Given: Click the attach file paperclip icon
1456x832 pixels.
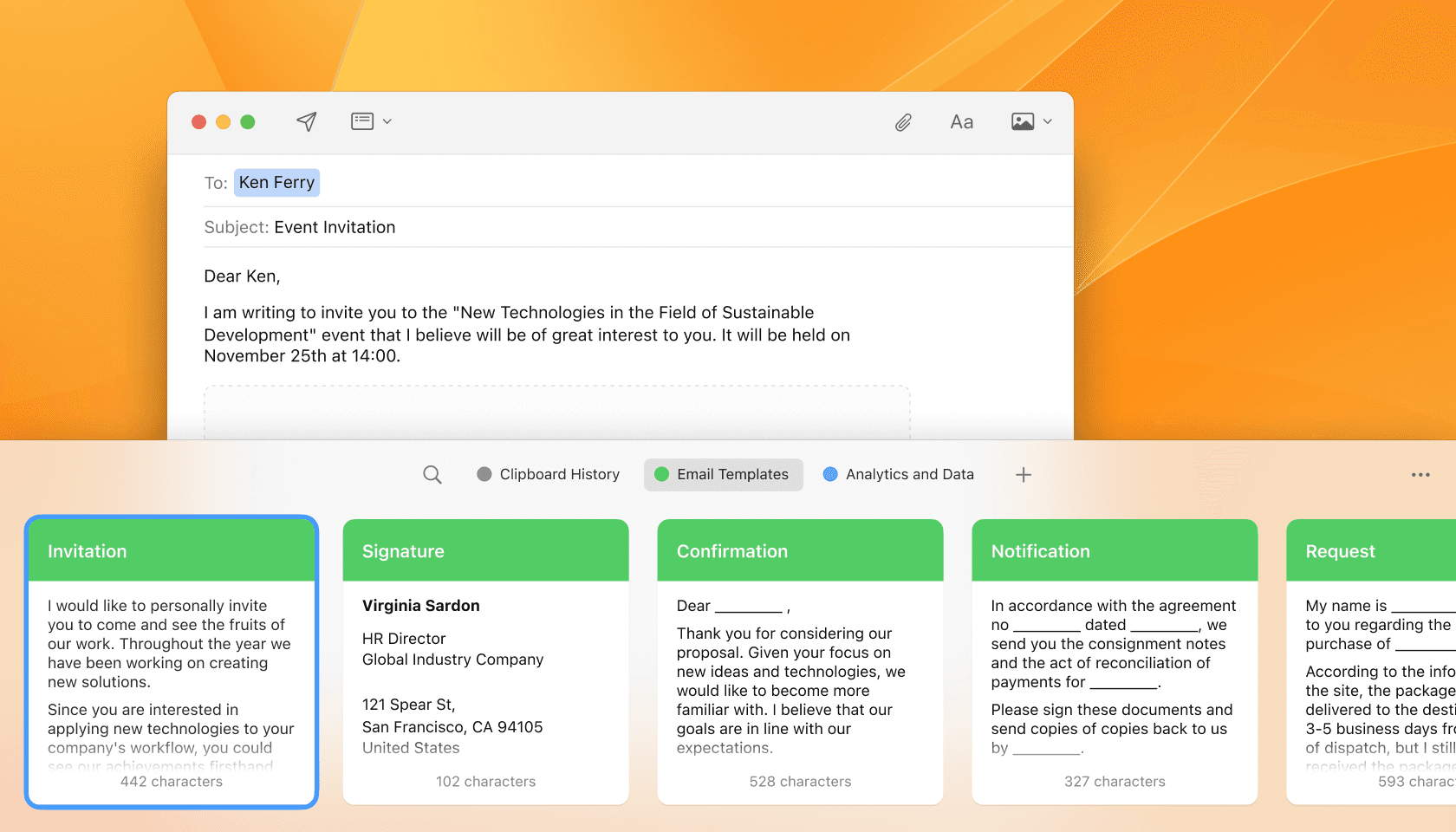Looking at the screenshot, I should click(903, 122).
